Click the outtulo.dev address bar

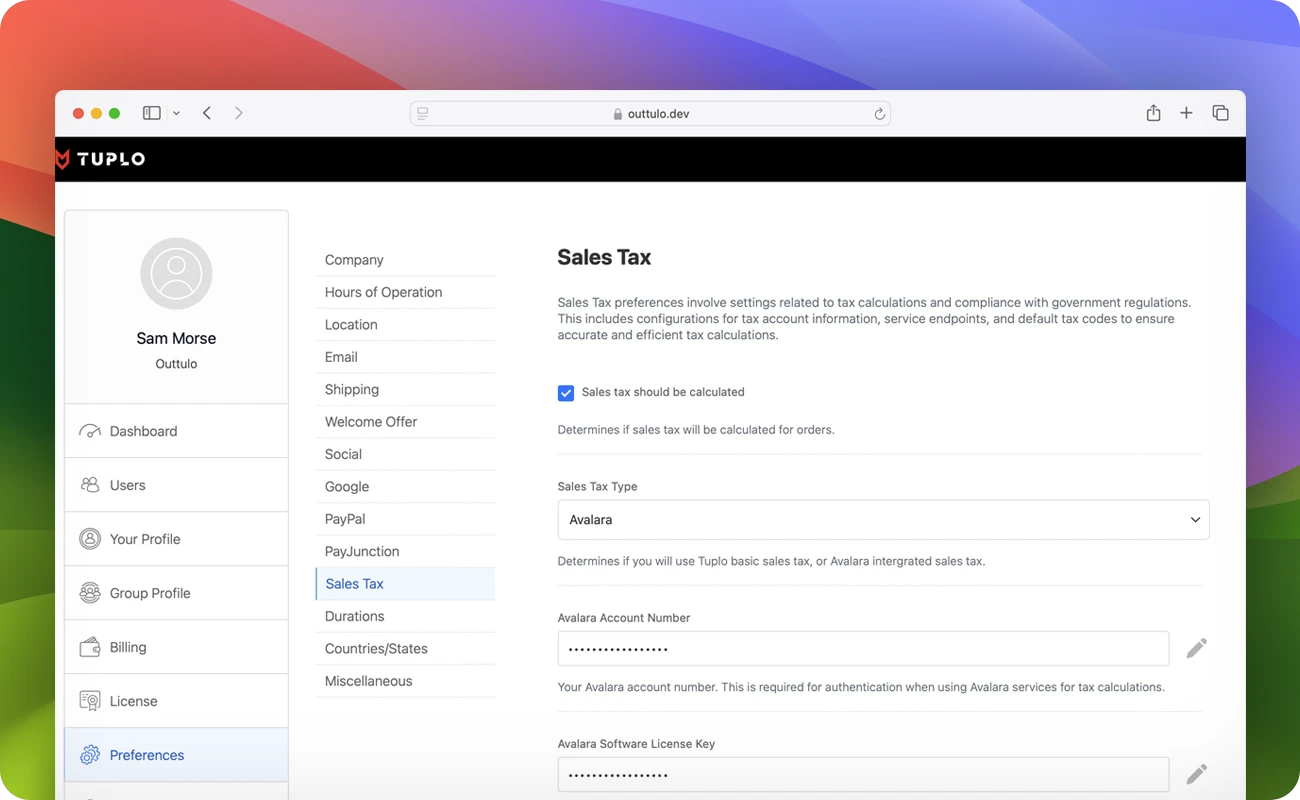(650, 114)
